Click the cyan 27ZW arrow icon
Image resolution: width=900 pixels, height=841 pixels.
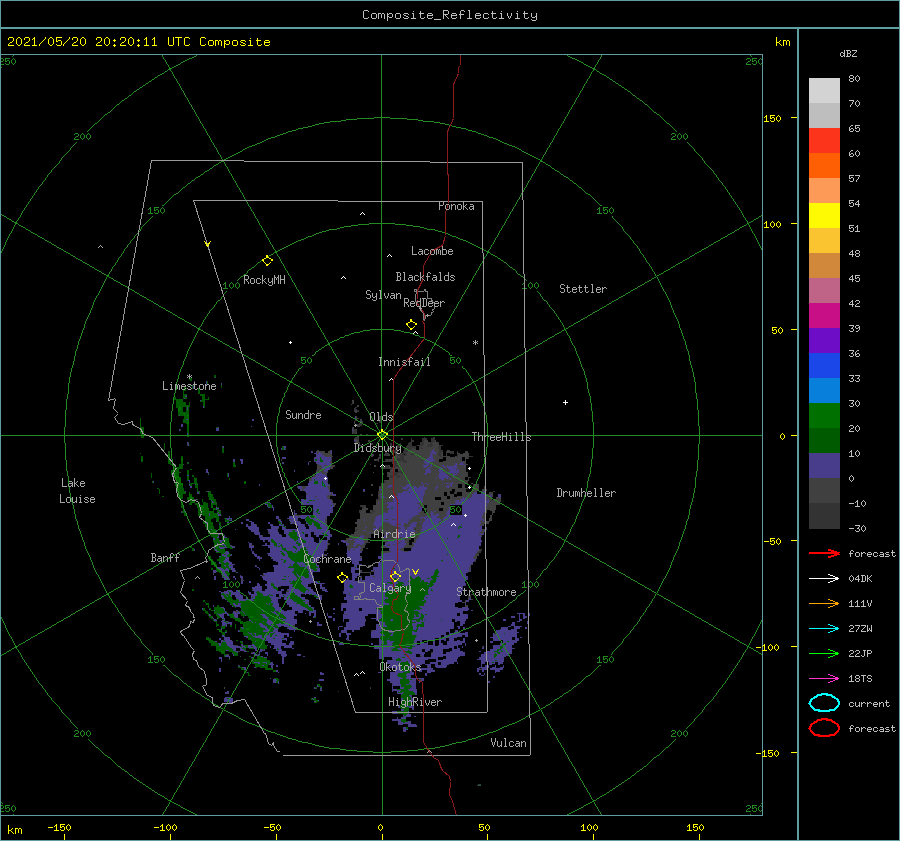824,629
